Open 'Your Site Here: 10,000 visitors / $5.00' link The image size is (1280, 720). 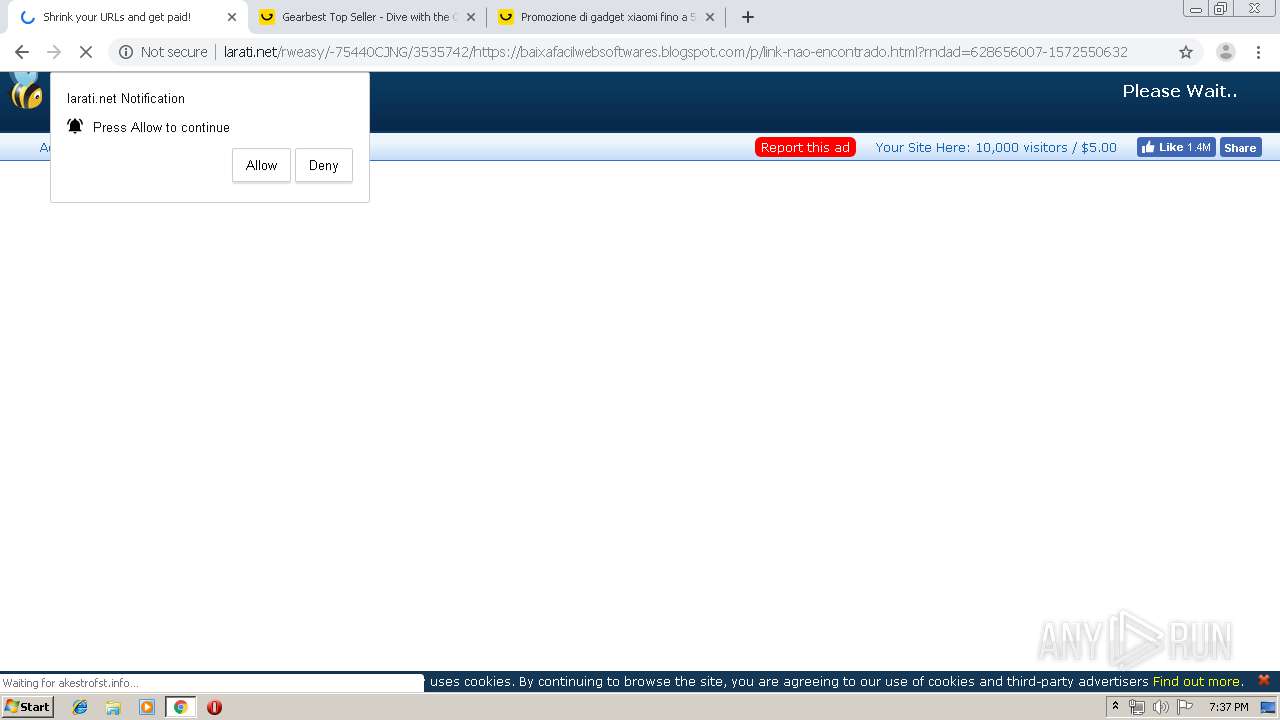[996, 147]
